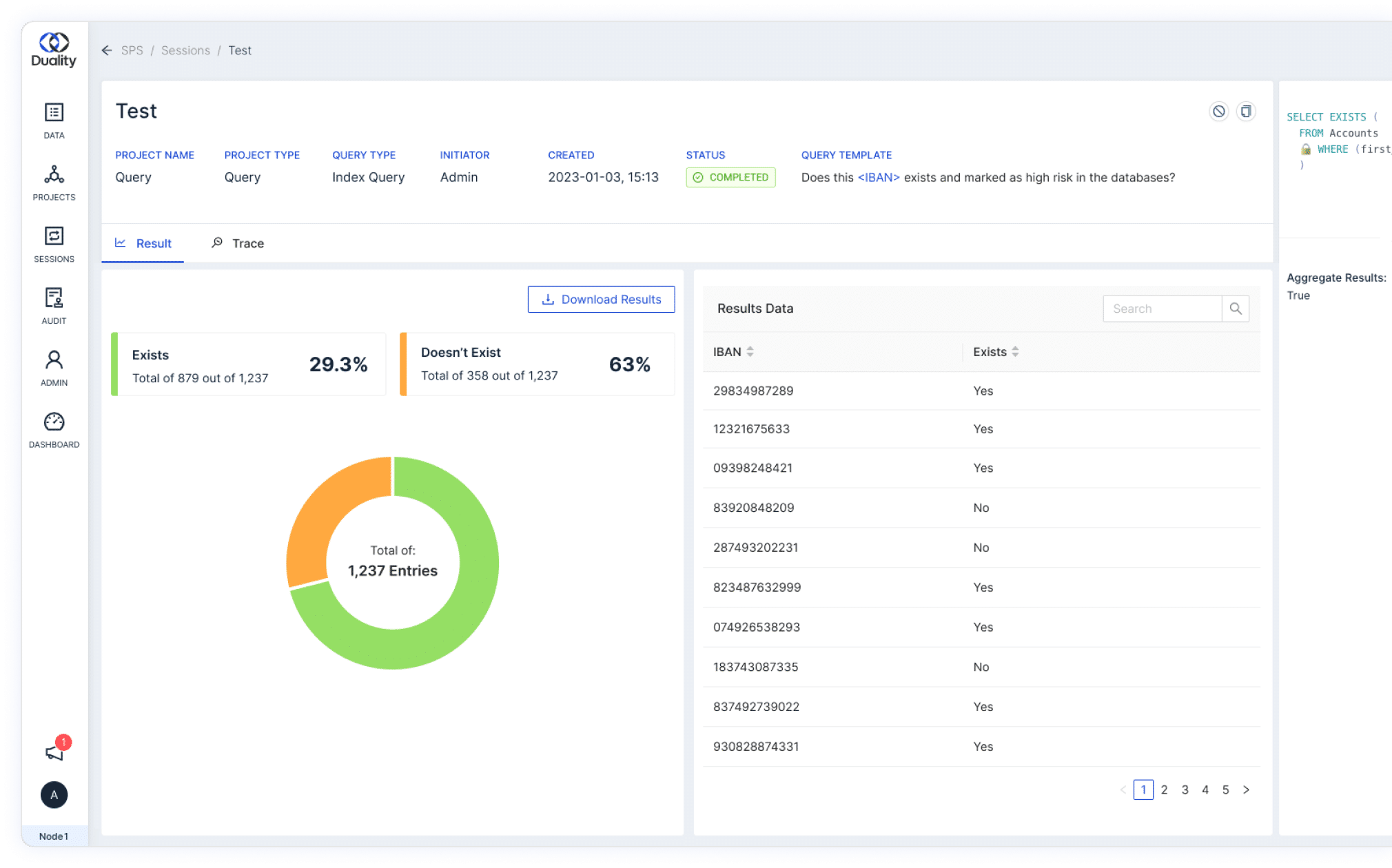This screenshot has height=868, width=1392.
Task: Open Sessions breadcrumb link
Action: (x=185, y=50)
